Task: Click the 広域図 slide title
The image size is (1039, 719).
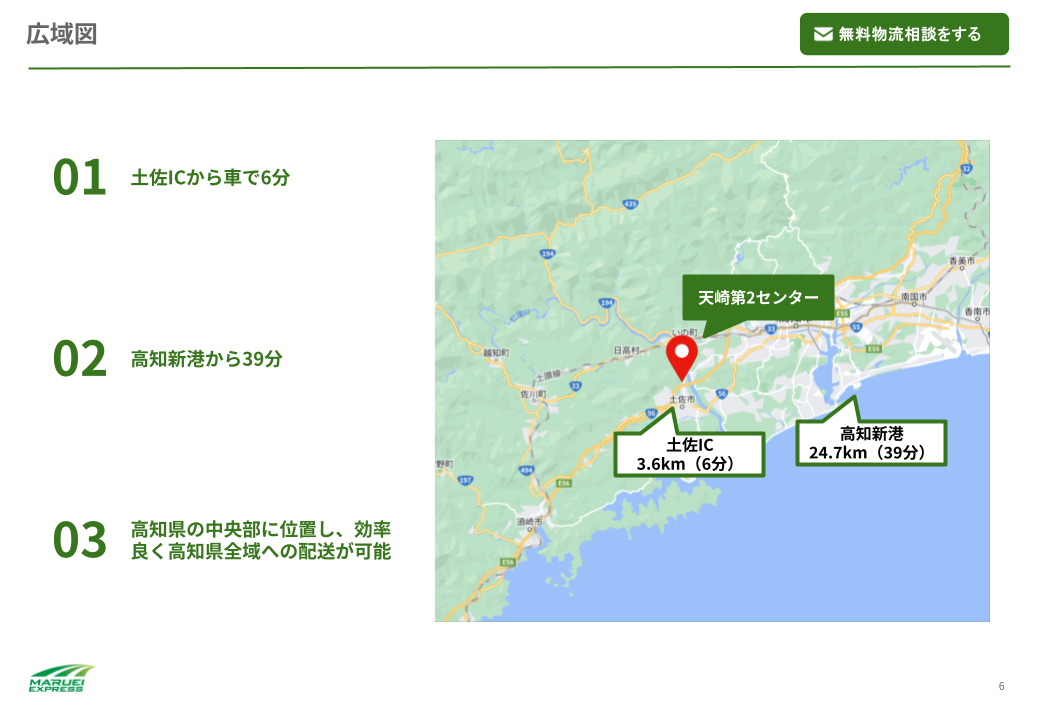Action: coord(62,34)
